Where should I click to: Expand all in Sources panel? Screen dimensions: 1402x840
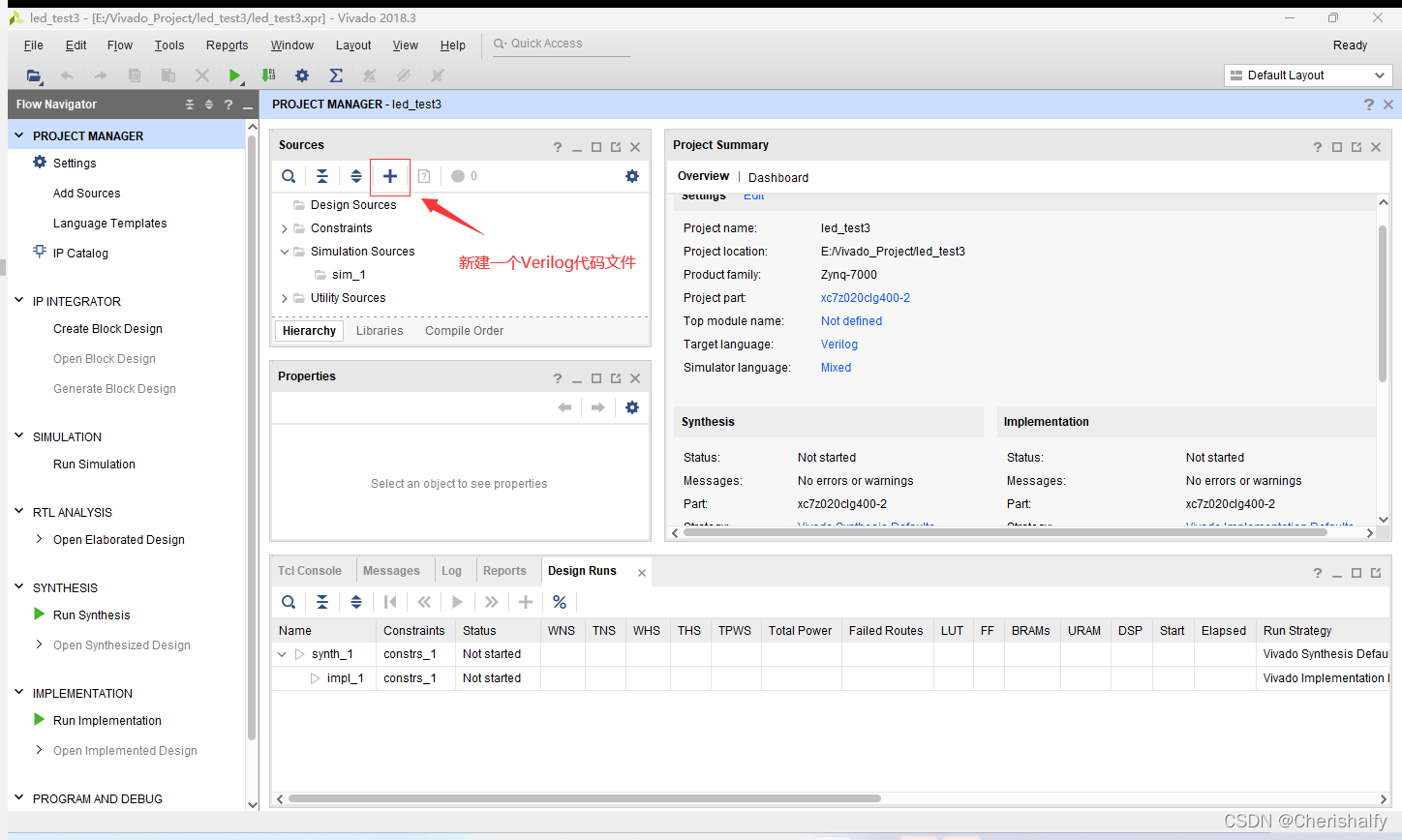click(x=356, y=176)
